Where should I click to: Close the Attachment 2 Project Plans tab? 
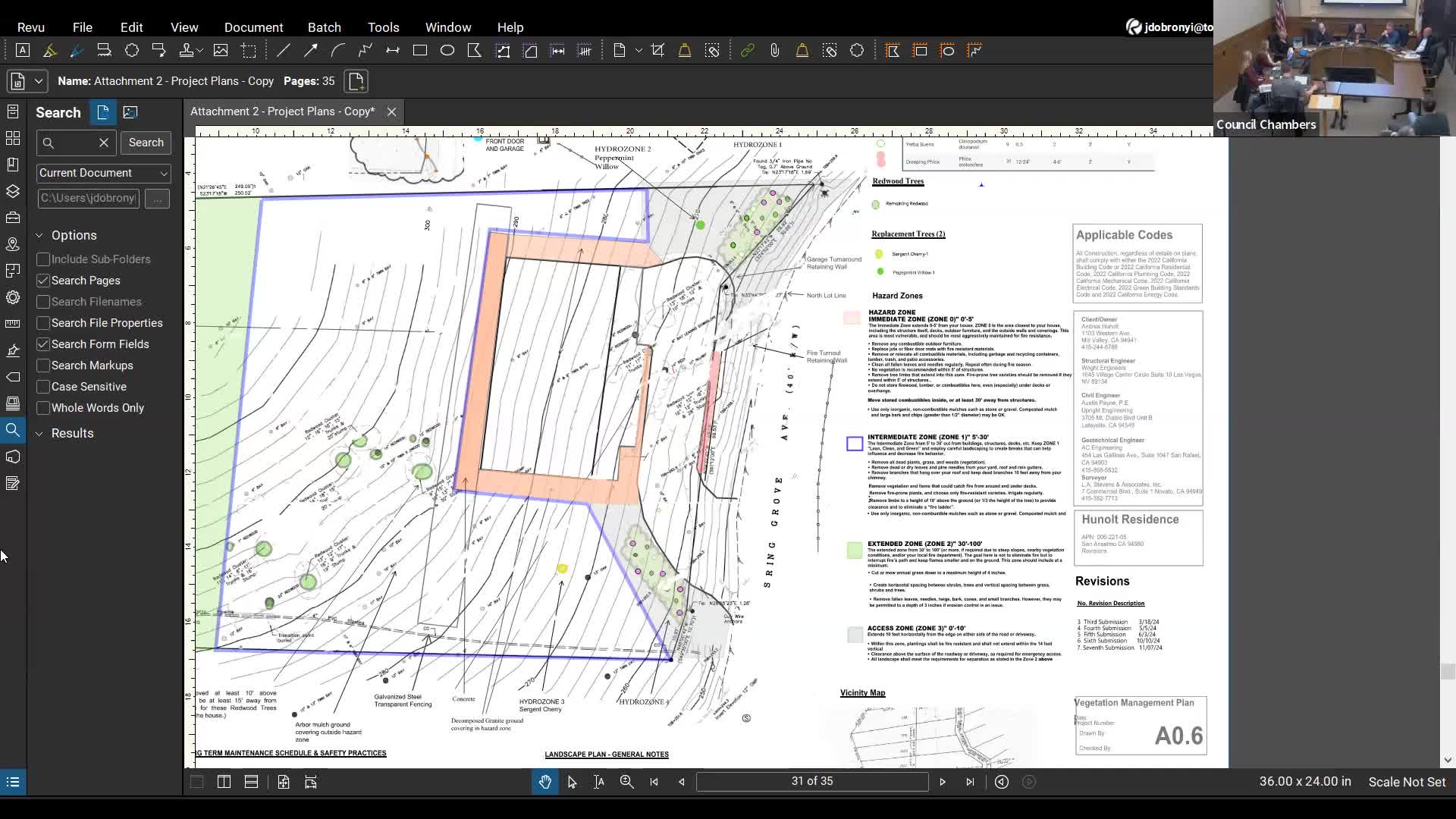[391, 111]
